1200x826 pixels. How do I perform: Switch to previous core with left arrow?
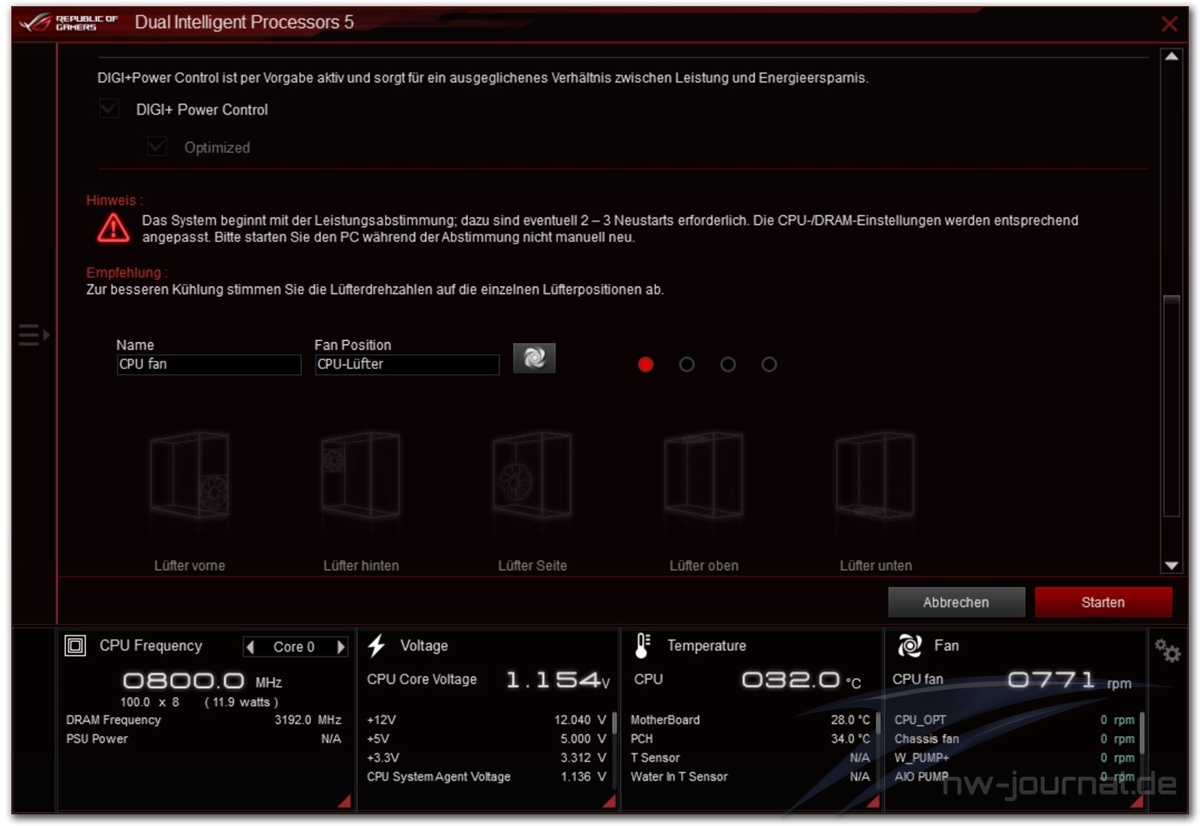pyautogui.click(x=251, y=647)
